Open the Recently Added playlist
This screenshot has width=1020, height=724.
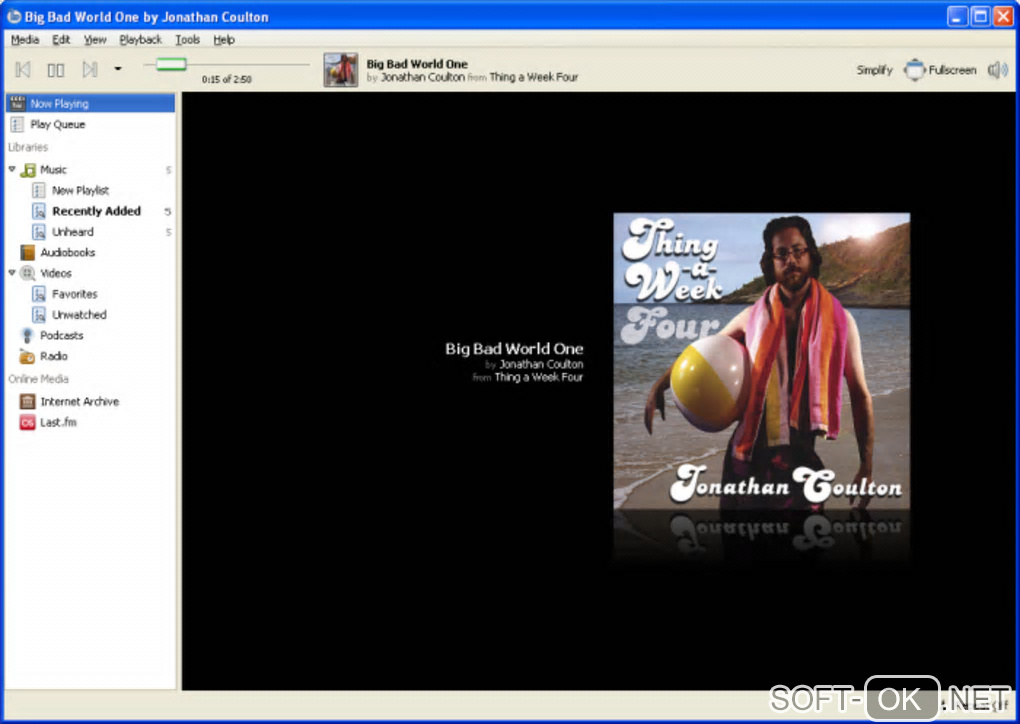pyautogui.click(x=96, y=211)
